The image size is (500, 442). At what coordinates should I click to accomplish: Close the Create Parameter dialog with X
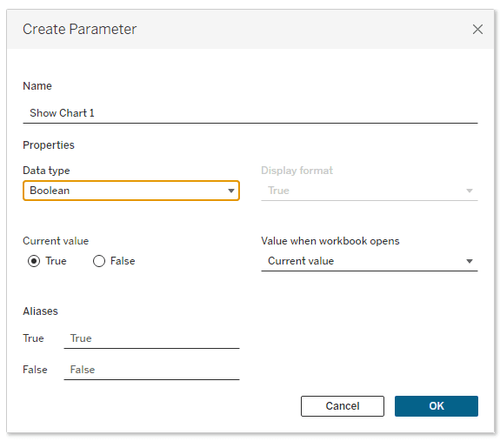[x=477, y=29]
